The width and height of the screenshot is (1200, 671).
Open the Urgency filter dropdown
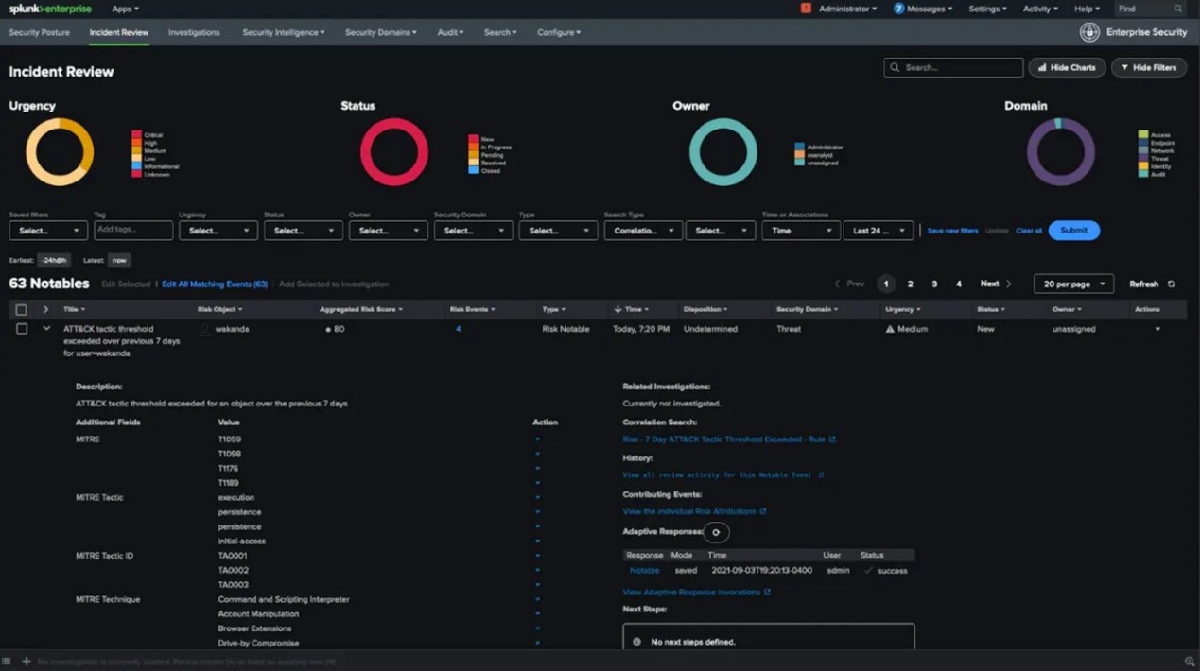point(218,230)
